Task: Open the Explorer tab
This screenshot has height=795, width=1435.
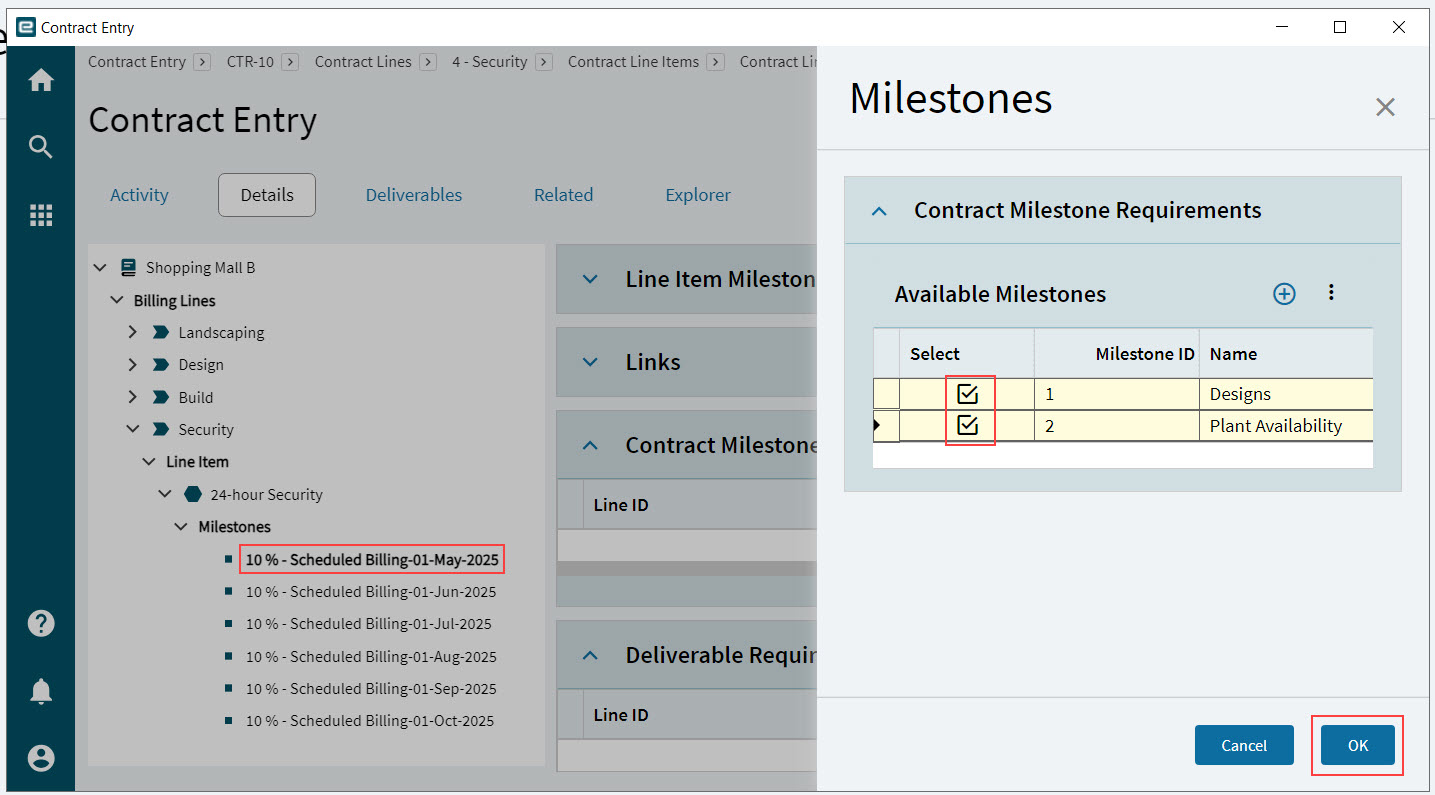Action: (698, 195)
